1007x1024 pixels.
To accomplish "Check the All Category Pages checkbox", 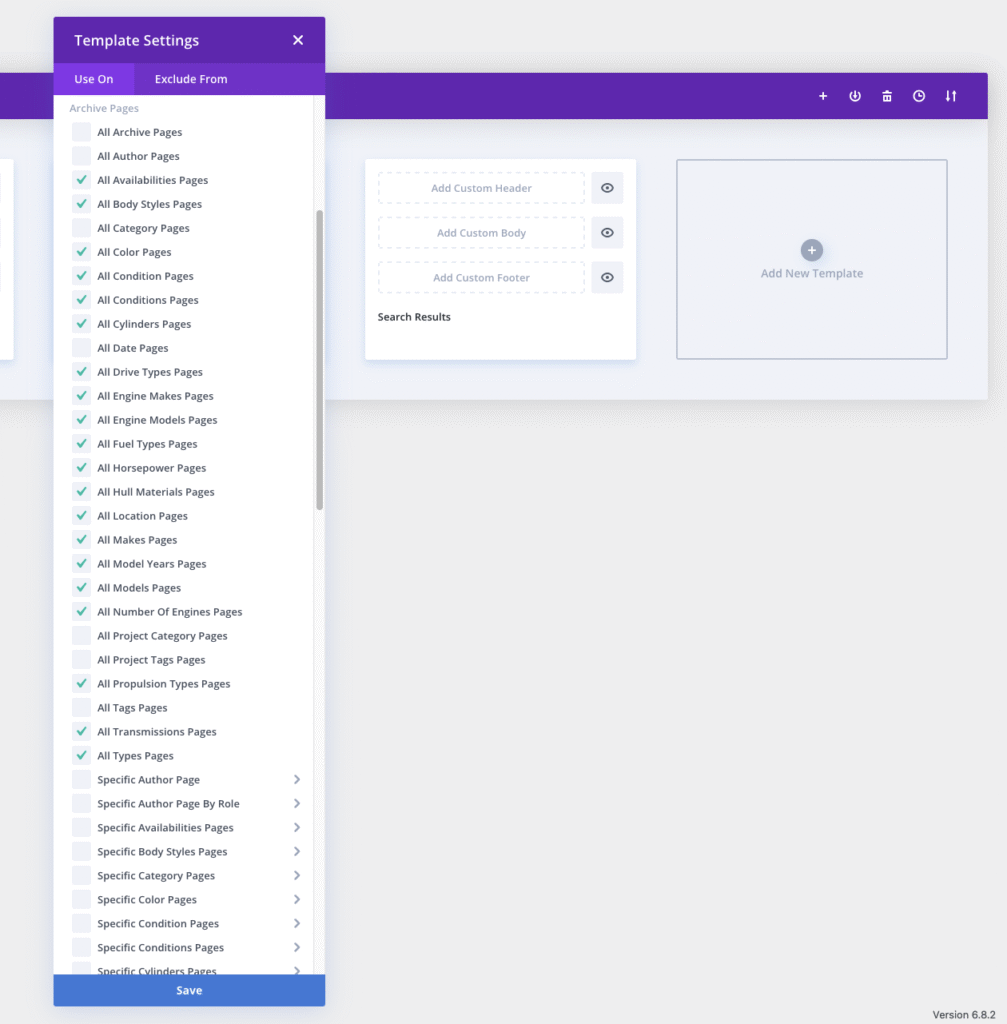I will coord(82,228).
